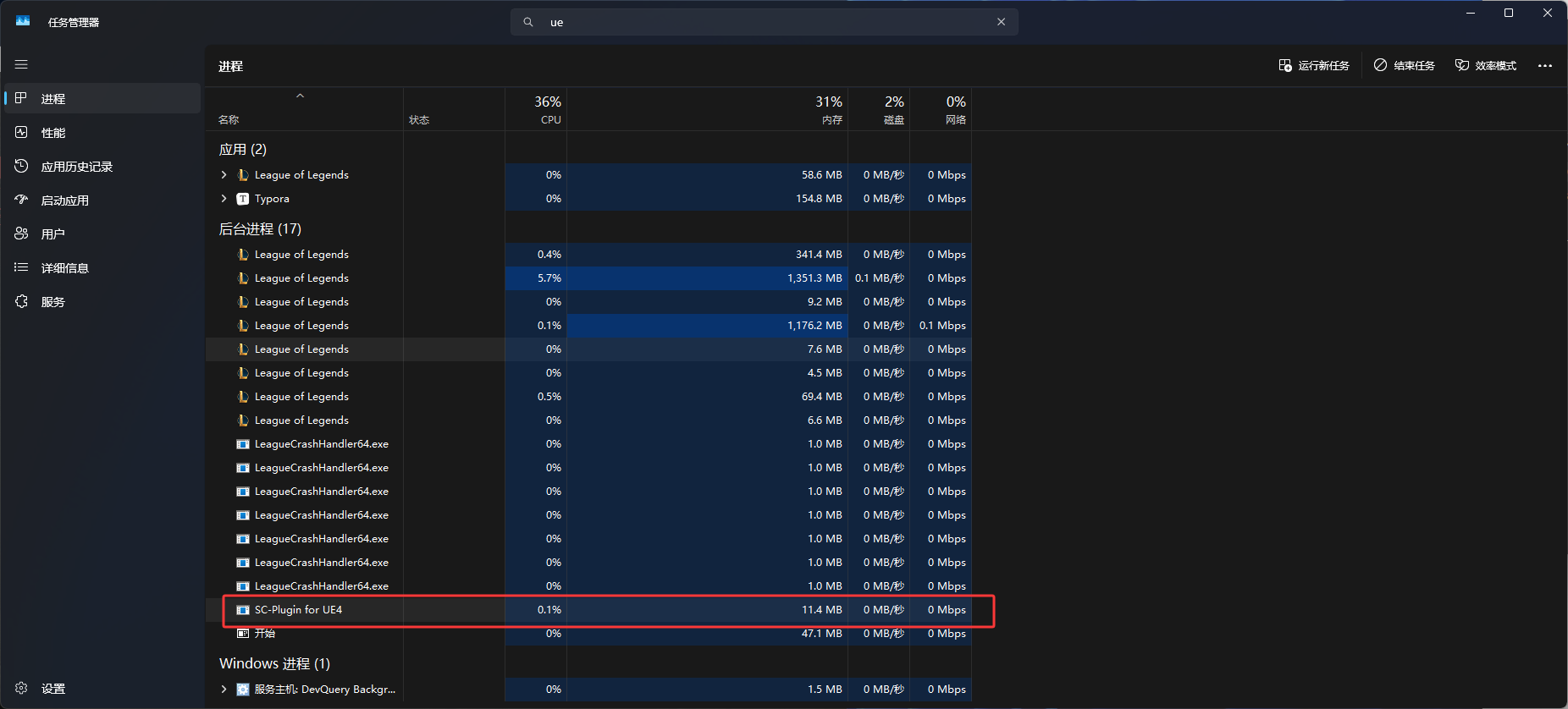Screen dimensions: 1568x709
Task: Expand League of Legends app group
Action: [224, 174]
